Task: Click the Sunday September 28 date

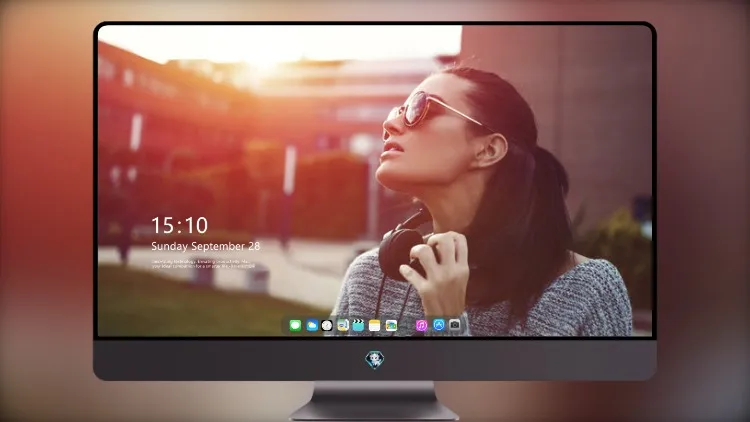Action: 206,246
